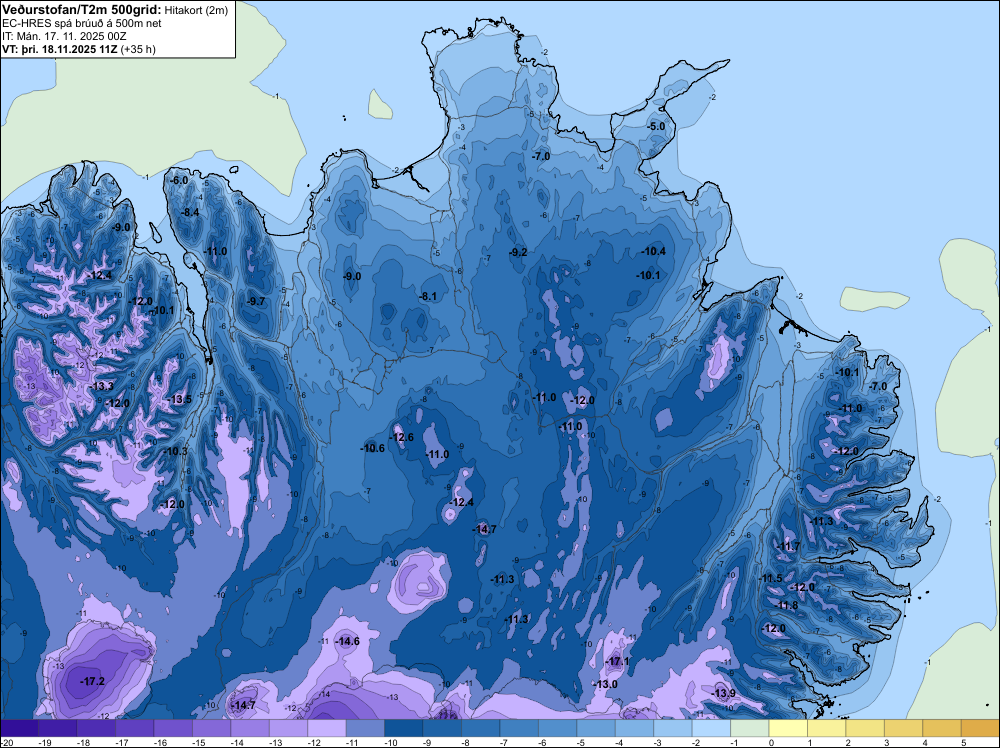Screen dimensions: 1000x748
Task: Click the -9.7 temperature label
Action: pyautogui.click(x=256, y=301)
